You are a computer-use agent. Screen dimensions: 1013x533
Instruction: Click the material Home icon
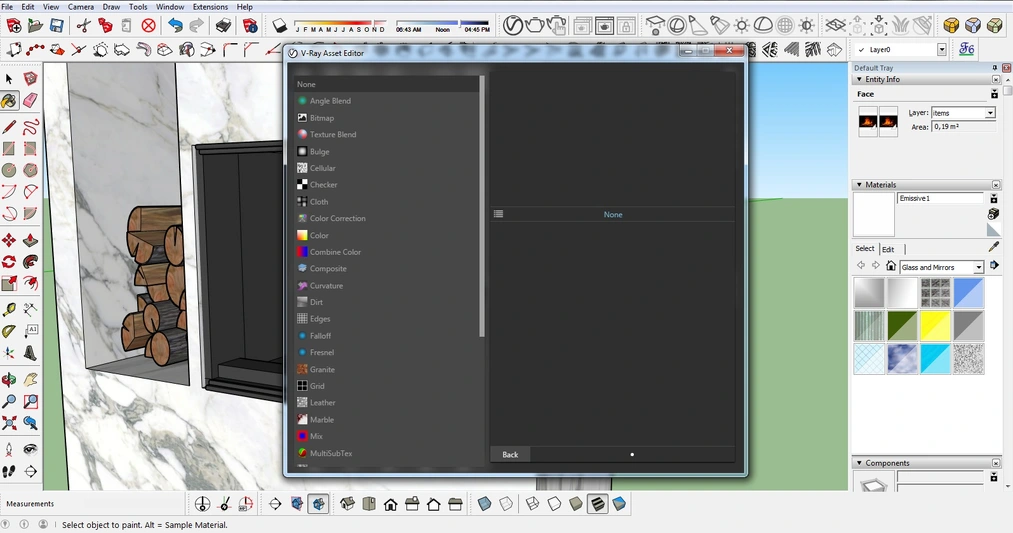(891, 266)
